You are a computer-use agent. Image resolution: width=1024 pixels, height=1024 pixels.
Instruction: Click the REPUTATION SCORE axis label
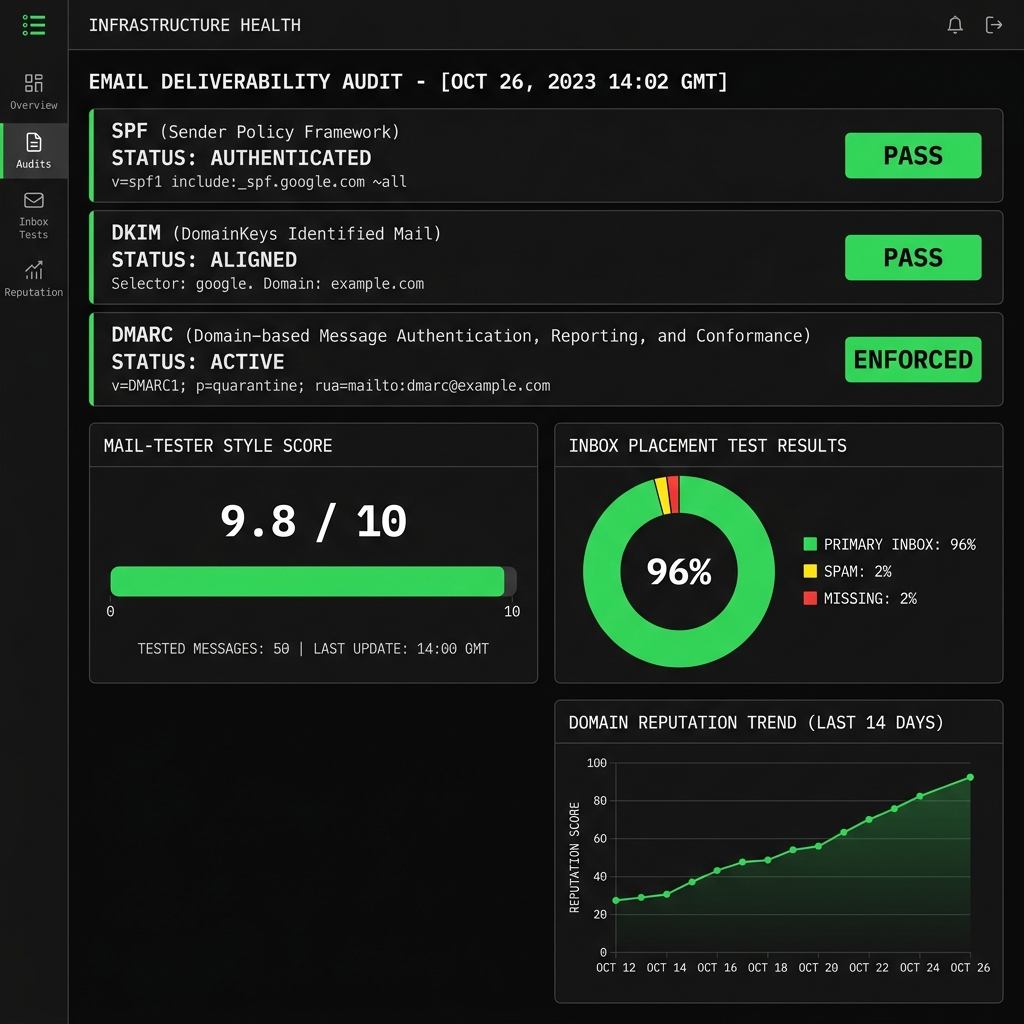click(574, 857)
